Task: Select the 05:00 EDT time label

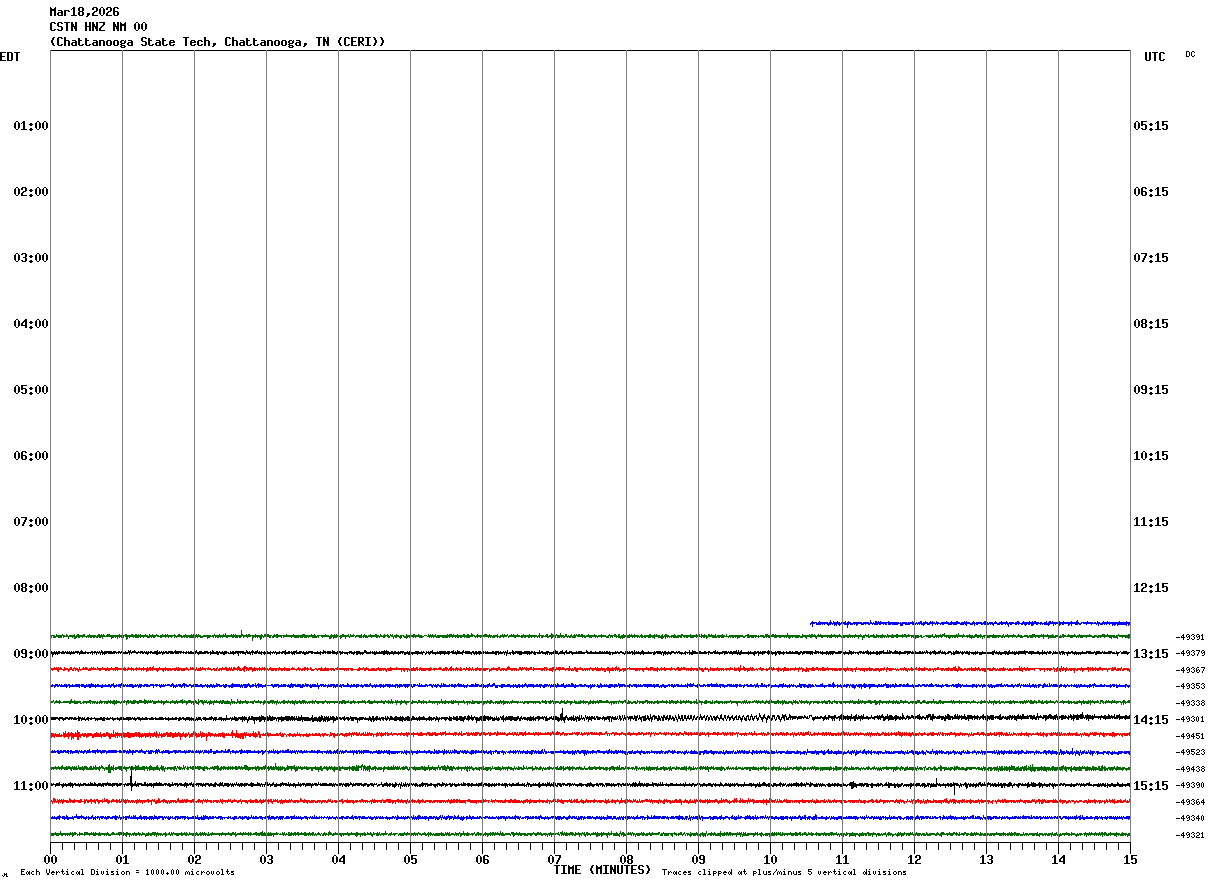Action: [x=31, y=390]
